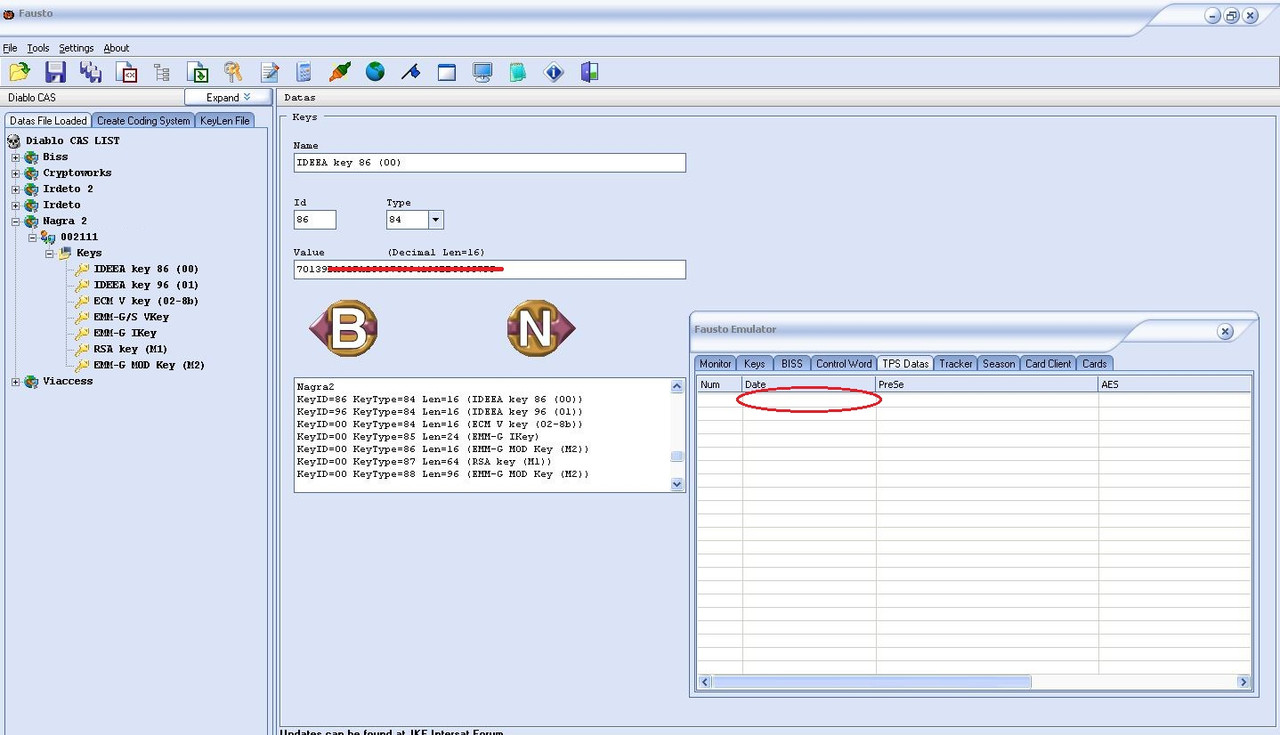Screen dimensions: 1280x735
Task: Switch to Season tab in emulator
Action: (x=998, y=363)
